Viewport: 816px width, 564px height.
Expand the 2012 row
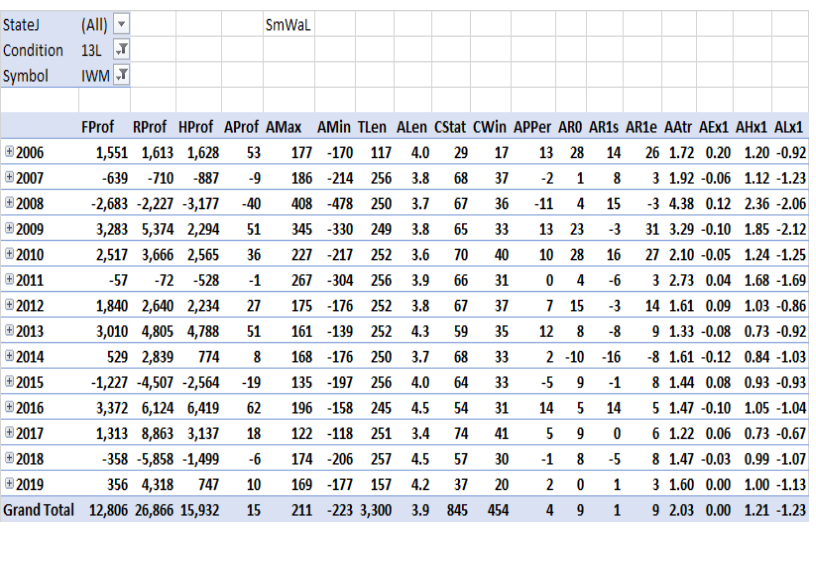click(9, 305)
